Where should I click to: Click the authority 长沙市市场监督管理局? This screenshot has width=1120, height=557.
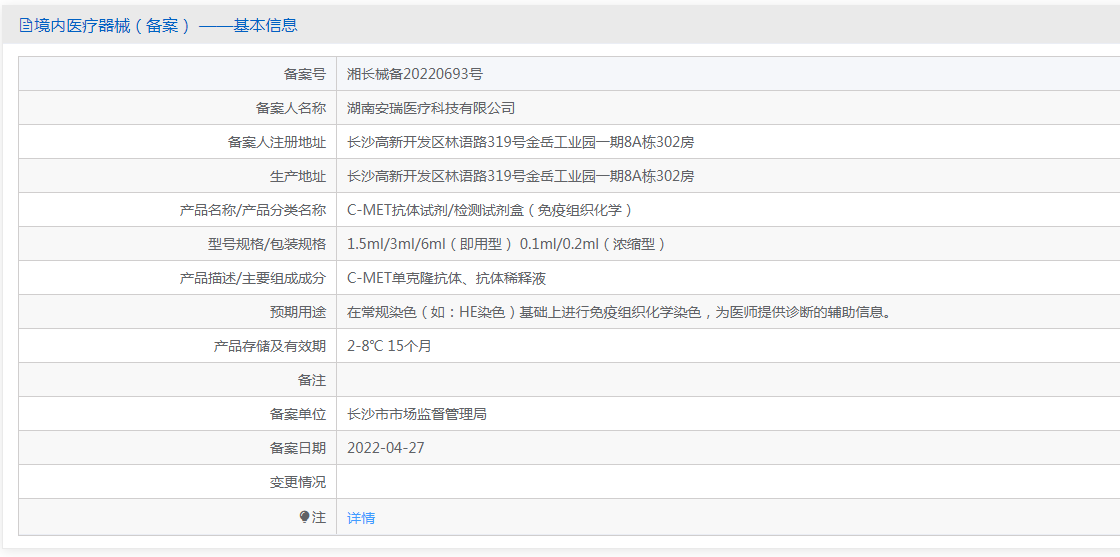417,414
